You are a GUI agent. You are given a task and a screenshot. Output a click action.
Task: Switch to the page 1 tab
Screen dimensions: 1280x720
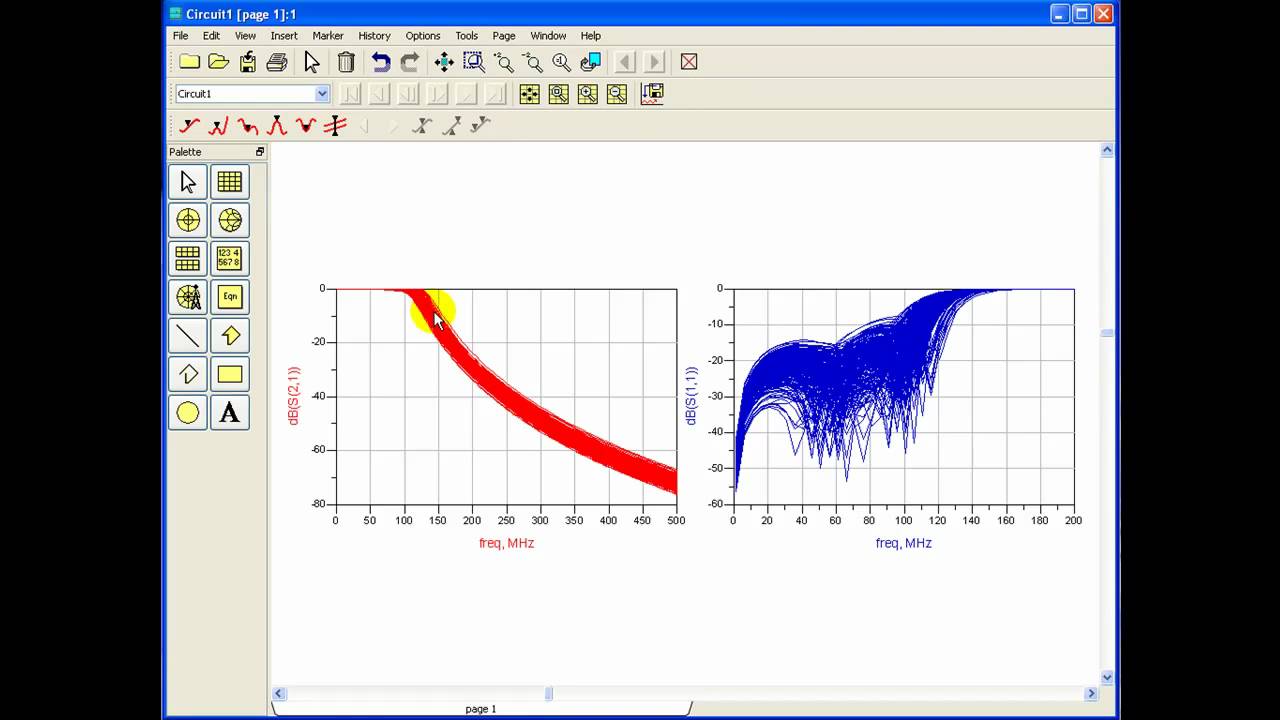click(481, 709)
